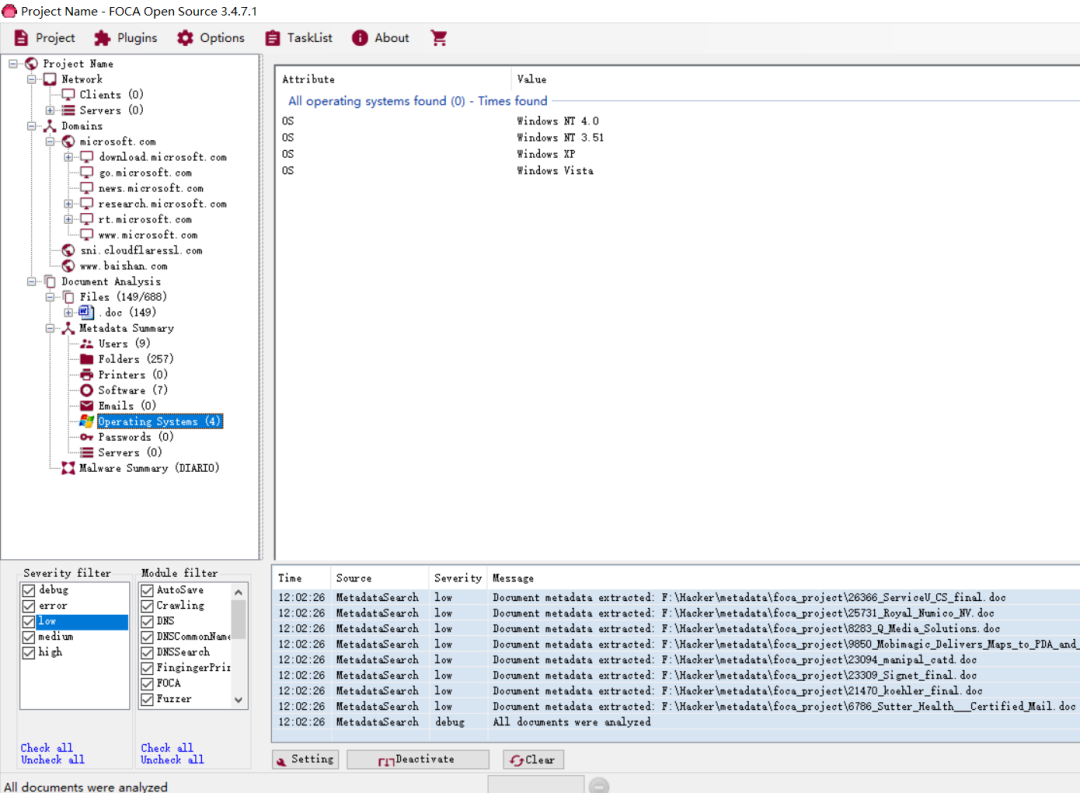The width and height of the screenshot is (1080, 793).
Task: Click the Passwords key icon
Action: [87, 437]
